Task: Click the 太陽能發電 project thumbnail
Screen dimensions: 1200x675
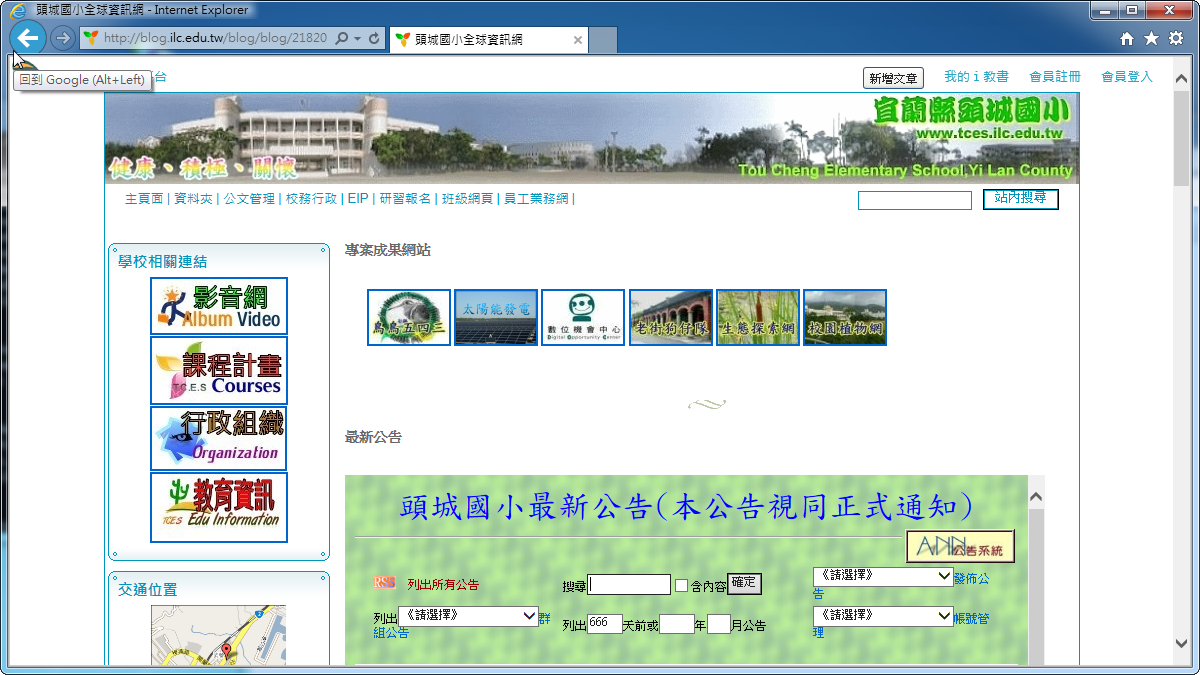Action: [x=496, y=318]
